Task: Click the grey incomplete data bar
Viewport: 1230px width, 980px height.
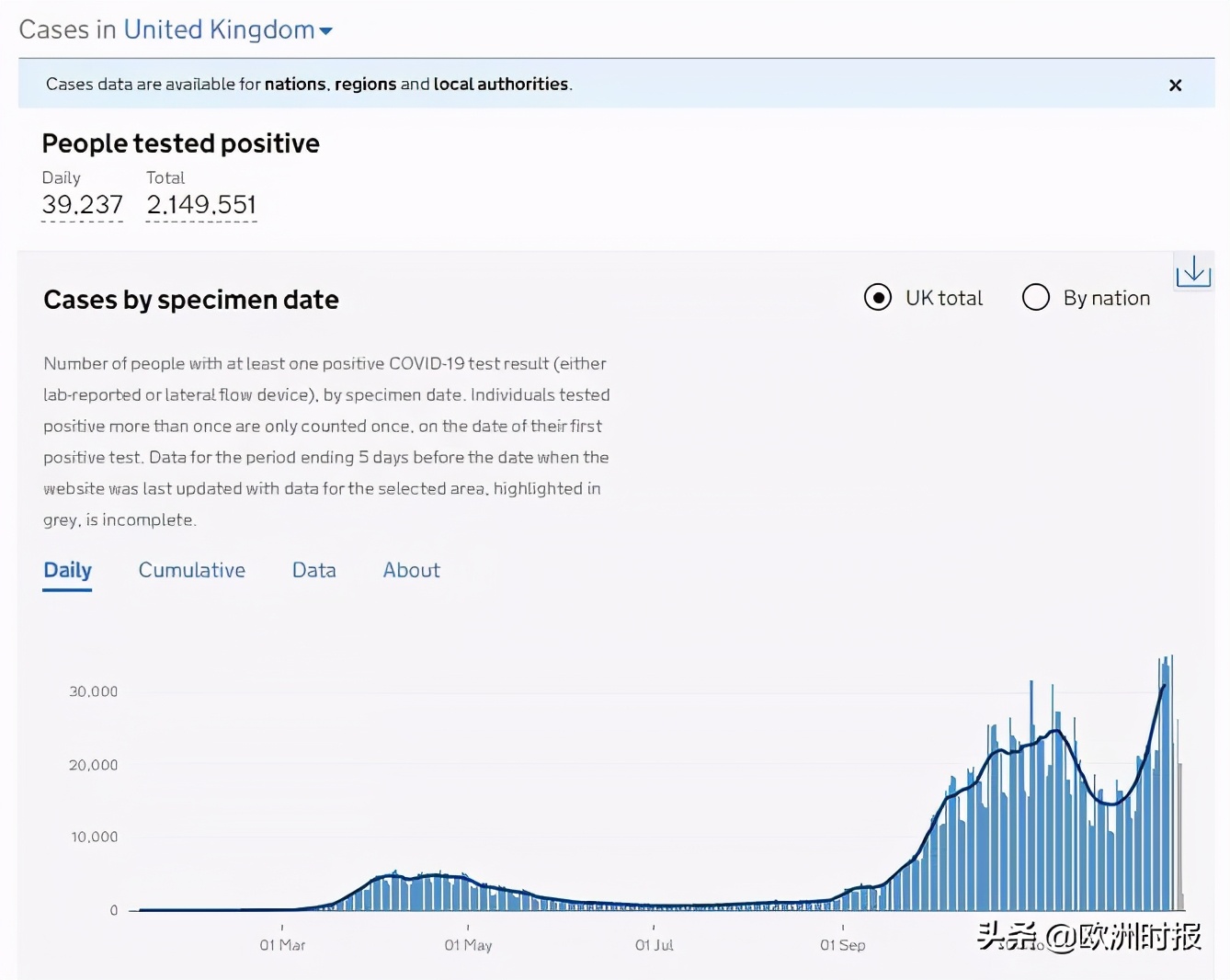Action: coord(1180,837)
